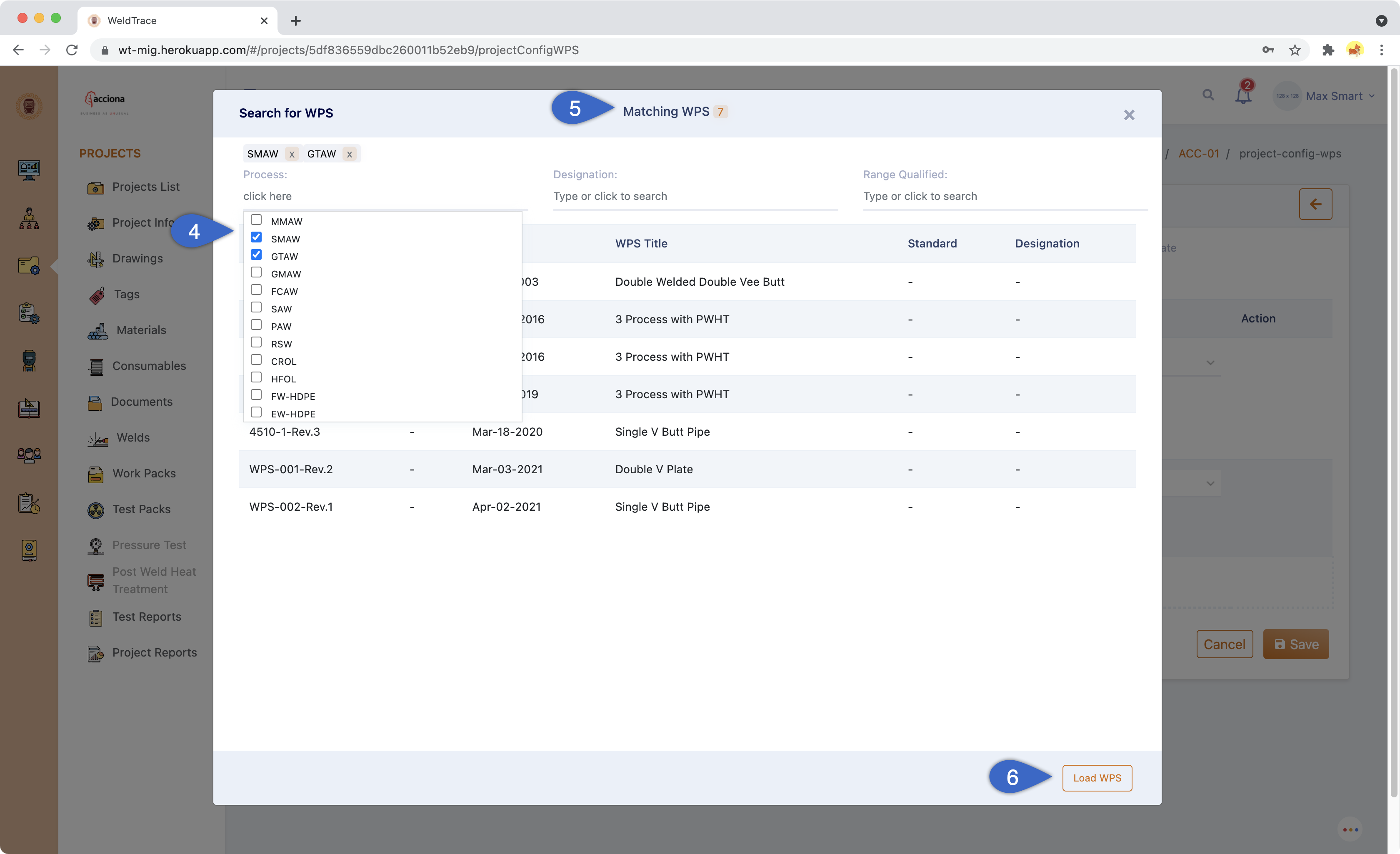Open the welder helmet icon in rail

pos(29,361)
